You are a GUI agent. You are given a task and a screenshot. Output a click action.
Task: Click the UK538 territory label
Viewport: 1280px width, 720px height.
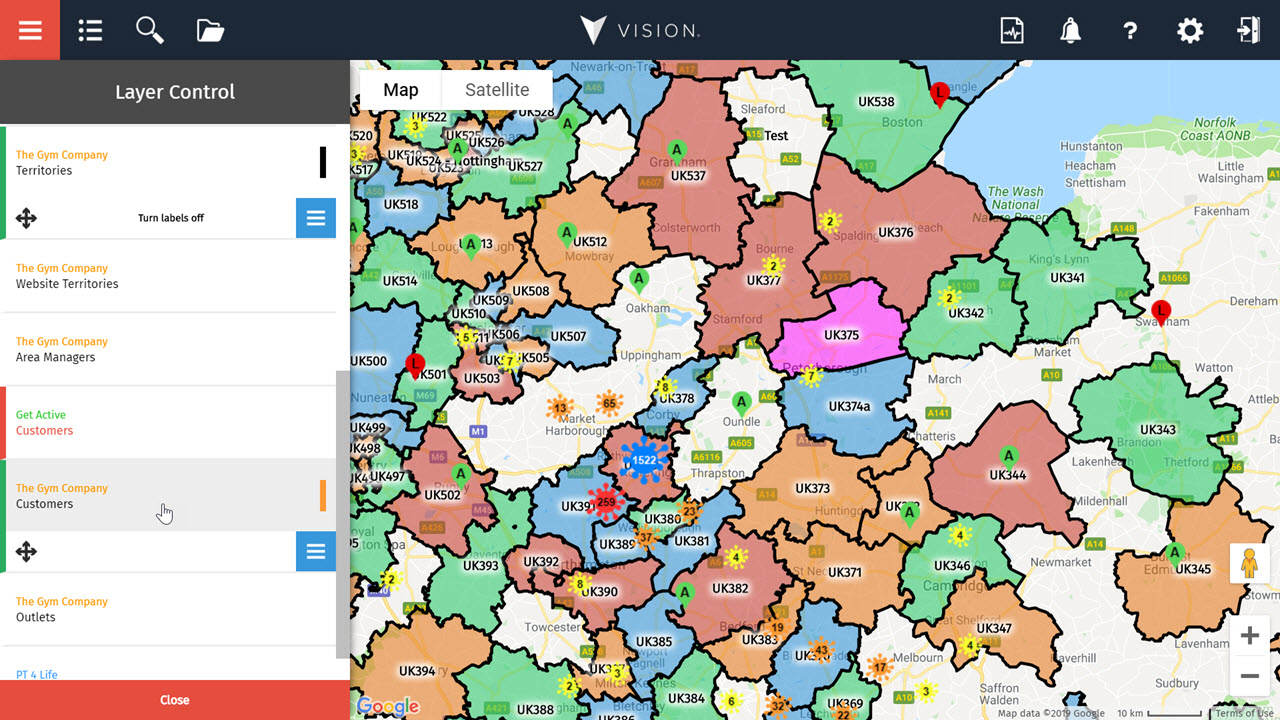[877, 102]
